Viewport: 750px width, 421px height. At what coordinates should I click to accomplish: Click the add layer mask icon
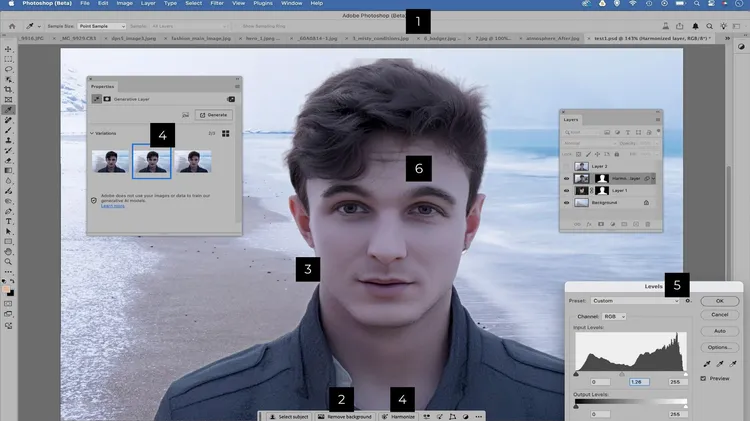tap(601, 224)
